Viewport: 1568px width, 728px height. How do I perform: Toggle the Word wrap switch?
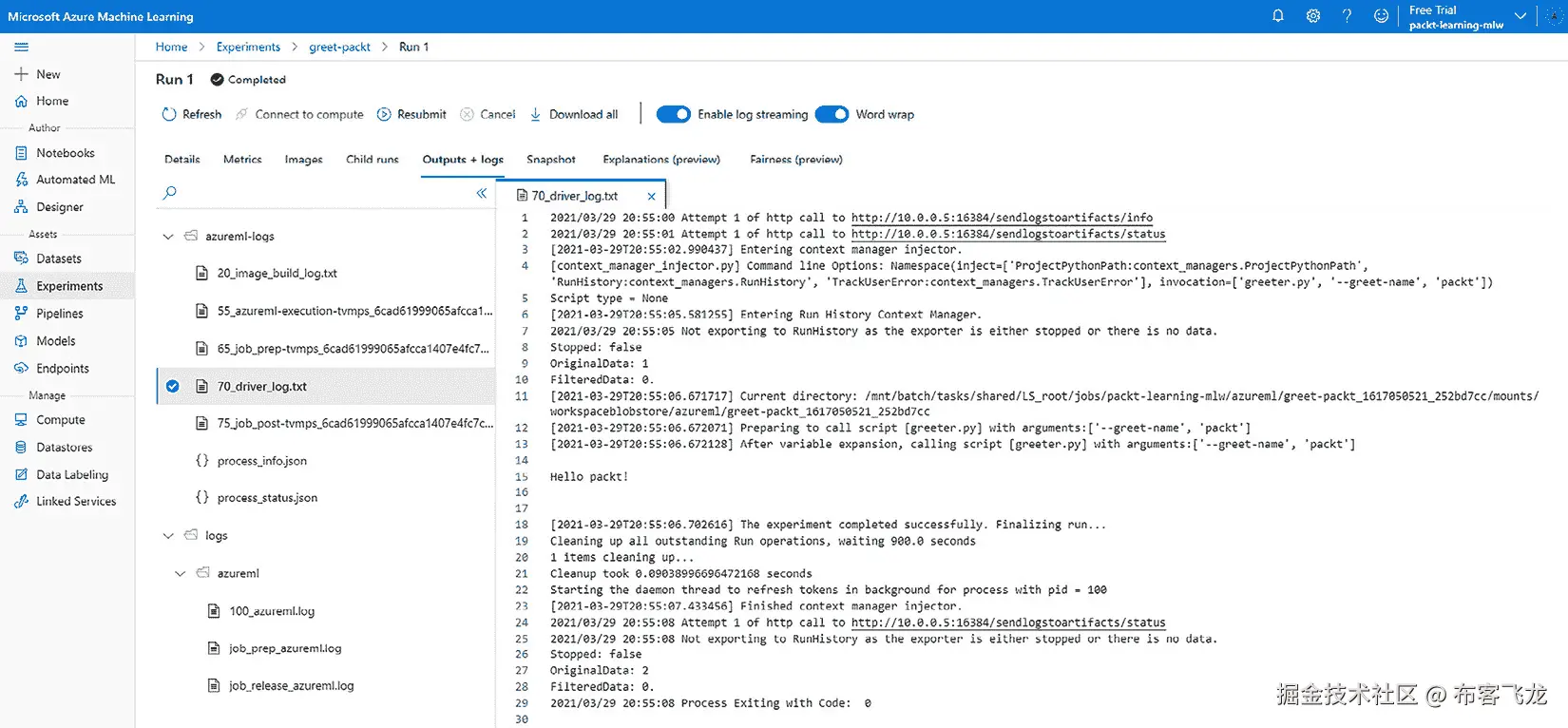832,114
